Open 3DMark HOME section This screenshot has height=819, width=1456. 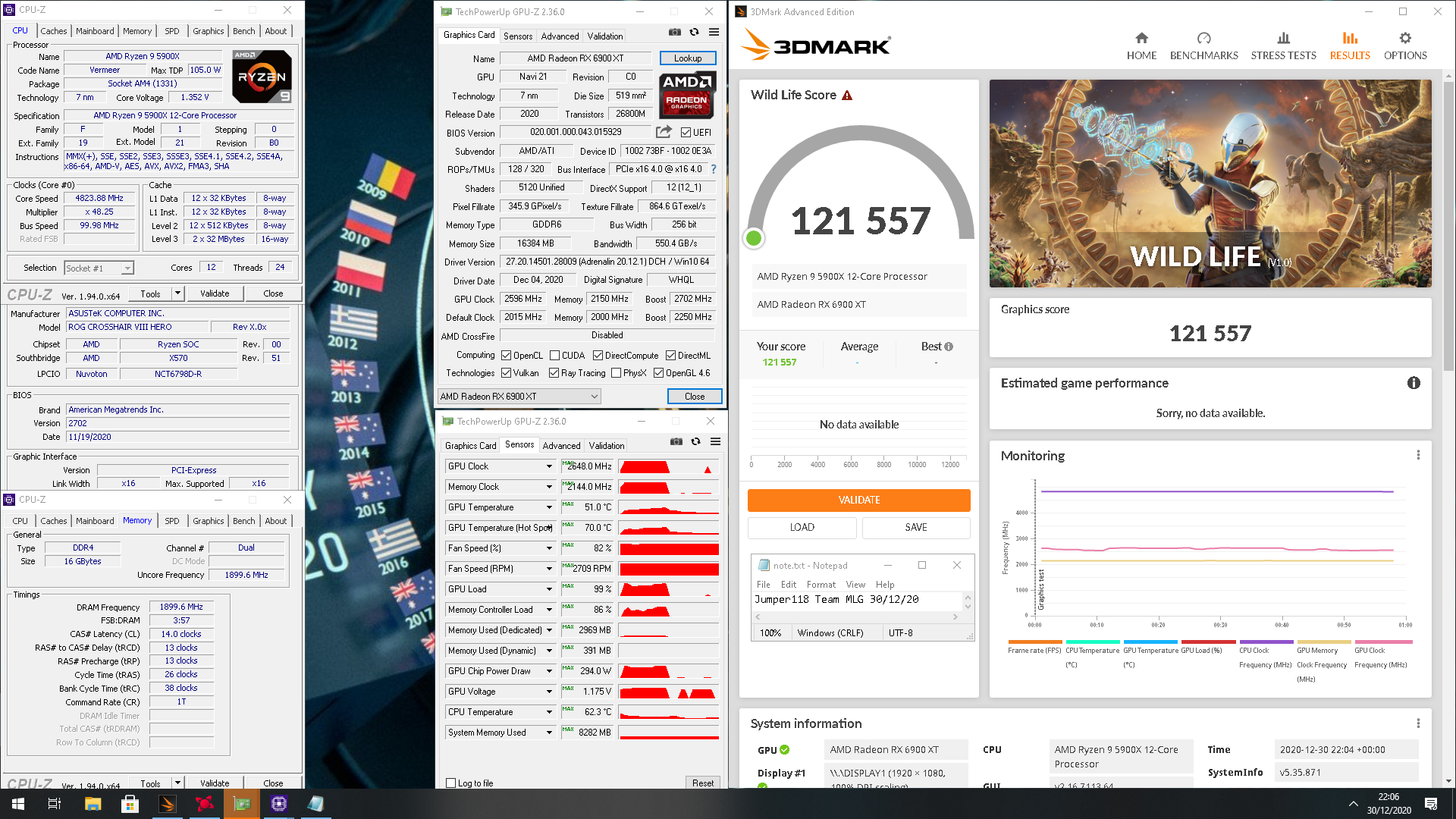click(1141, 45)
